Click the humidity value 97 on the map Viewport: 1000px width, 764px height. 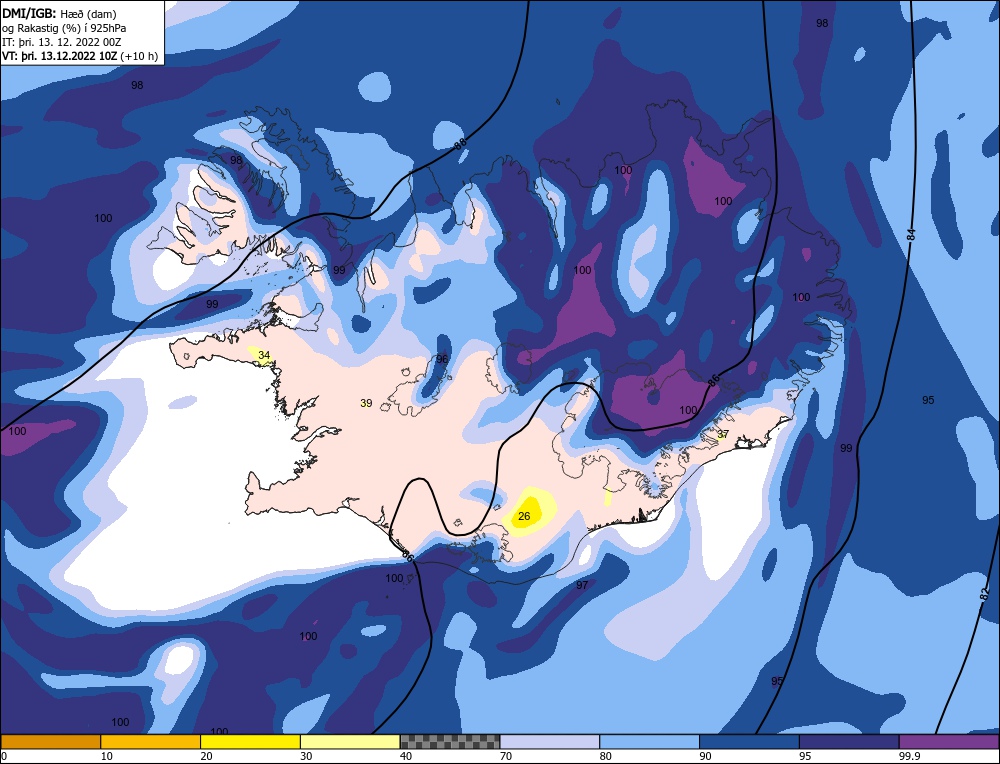click(x=582, y=585)
